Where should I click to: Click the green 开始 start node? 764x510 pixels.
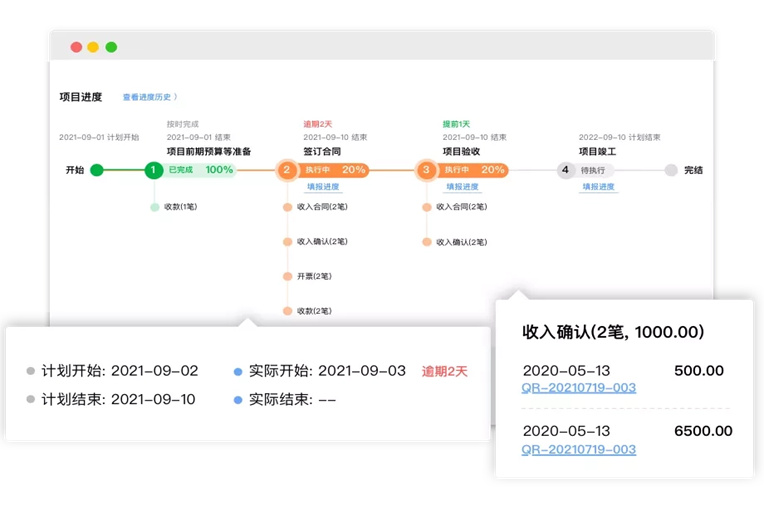[97, 170]
